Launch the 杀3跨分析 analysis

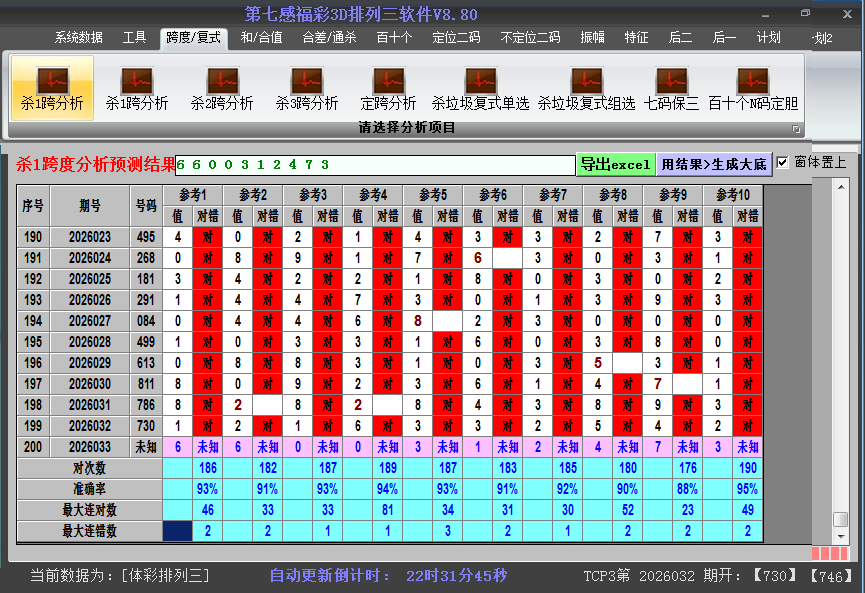point(307,88)
